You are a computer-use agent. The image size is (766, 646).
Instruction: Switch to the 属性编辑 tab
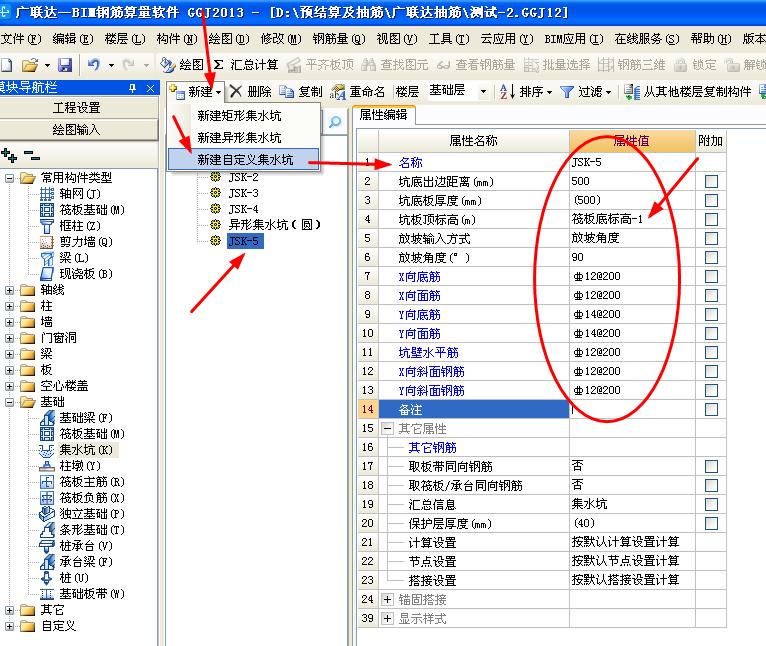point(383,115)
